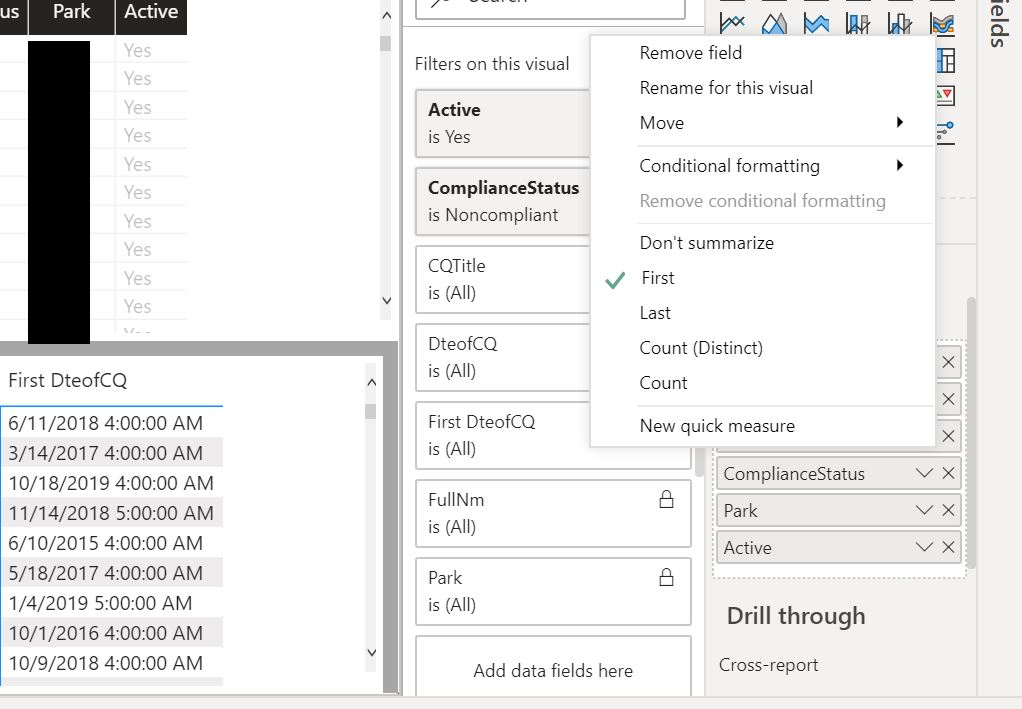
Task: Click upper table scroll down arrow
Action: (387, 300)
